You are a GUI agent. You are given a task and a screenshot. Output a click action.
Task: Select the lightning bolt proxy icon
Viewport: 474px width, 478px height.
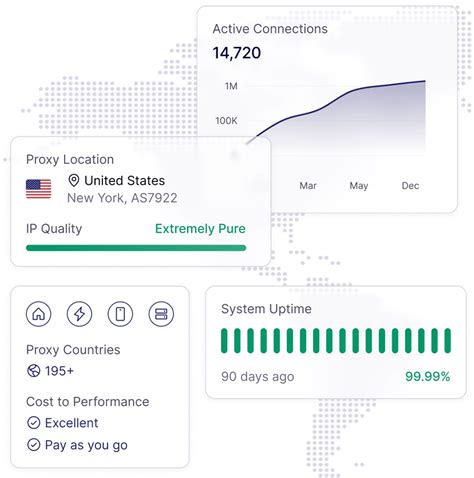point(79,314)
